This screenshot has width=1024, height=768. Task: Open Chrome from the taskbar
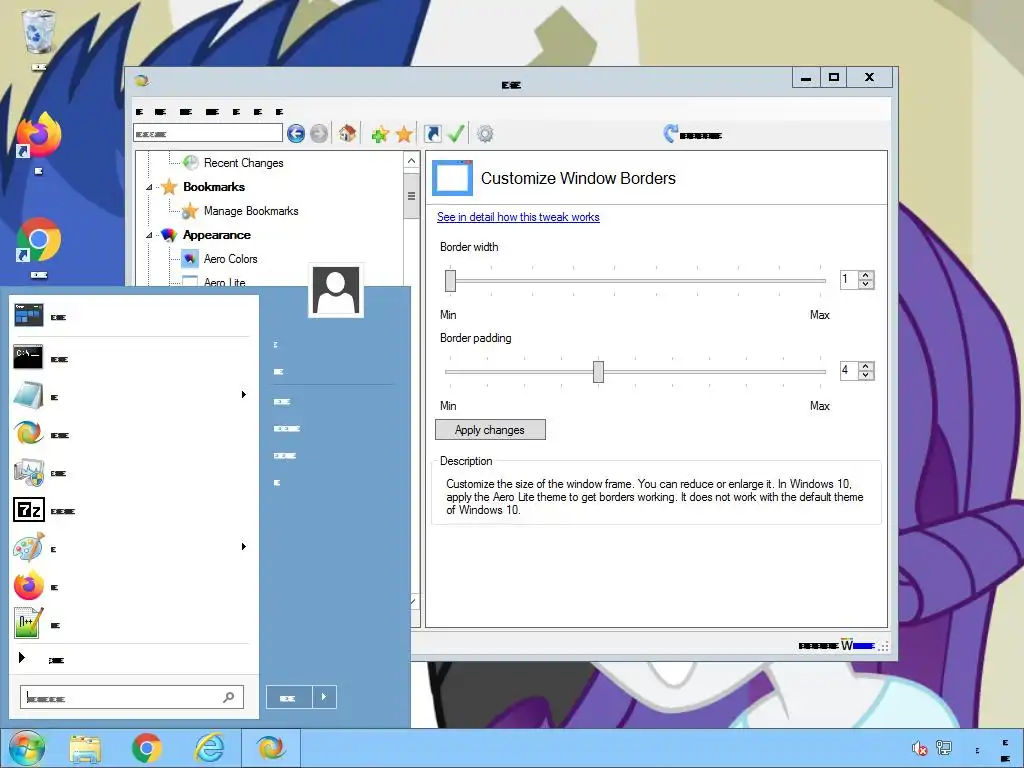pyautogui.click(x=147, y=748)
